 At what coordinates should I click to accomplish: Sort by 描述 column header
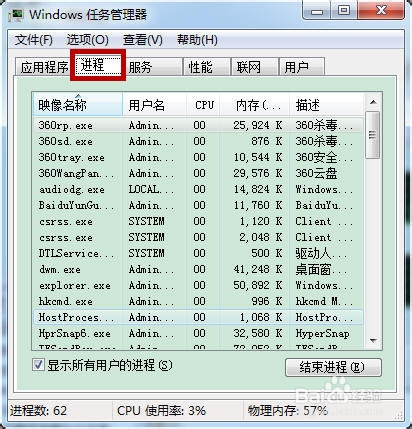click(327, 105)
